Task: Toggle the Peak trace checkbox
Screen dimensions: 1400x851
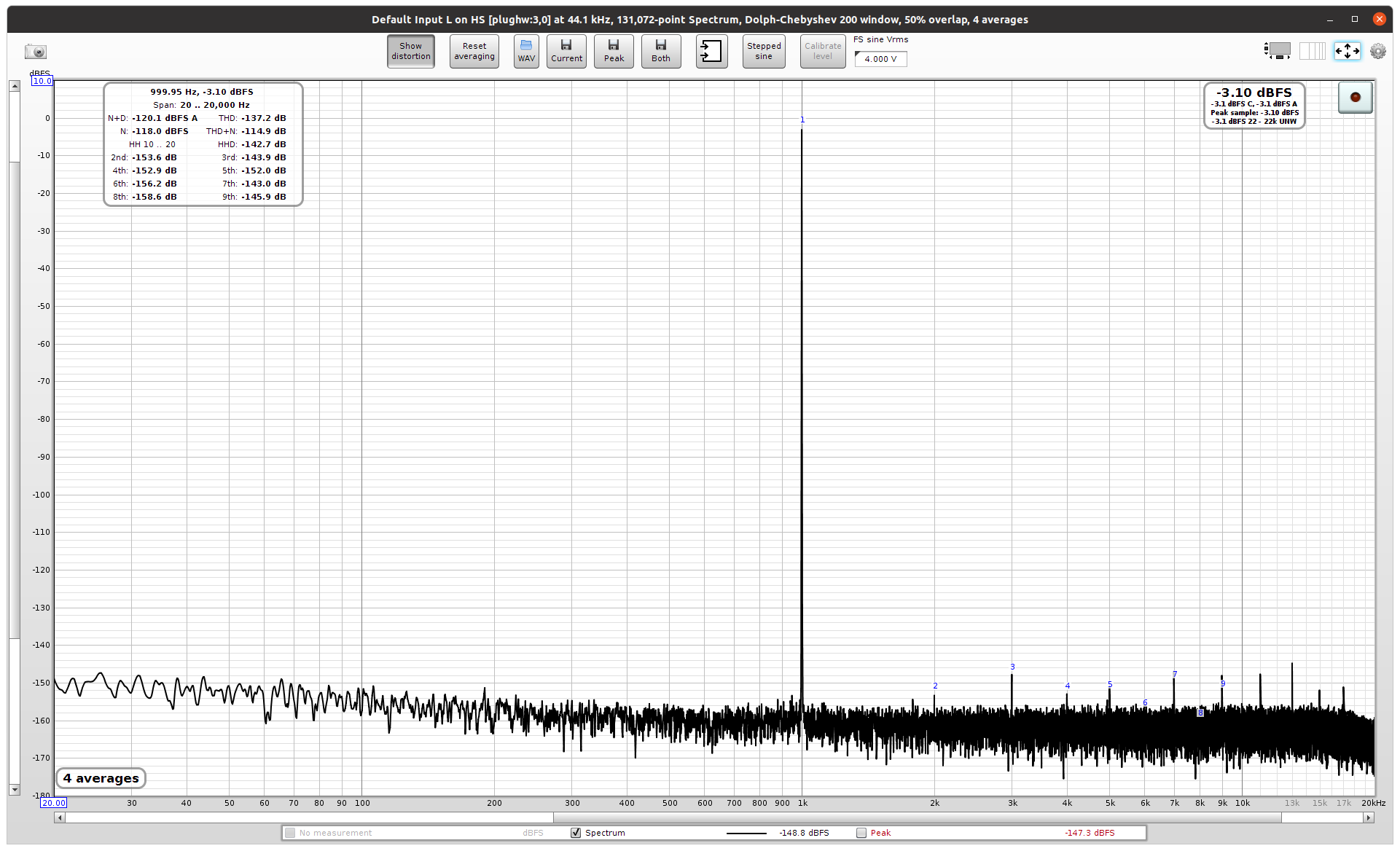Action: point(861,833)
